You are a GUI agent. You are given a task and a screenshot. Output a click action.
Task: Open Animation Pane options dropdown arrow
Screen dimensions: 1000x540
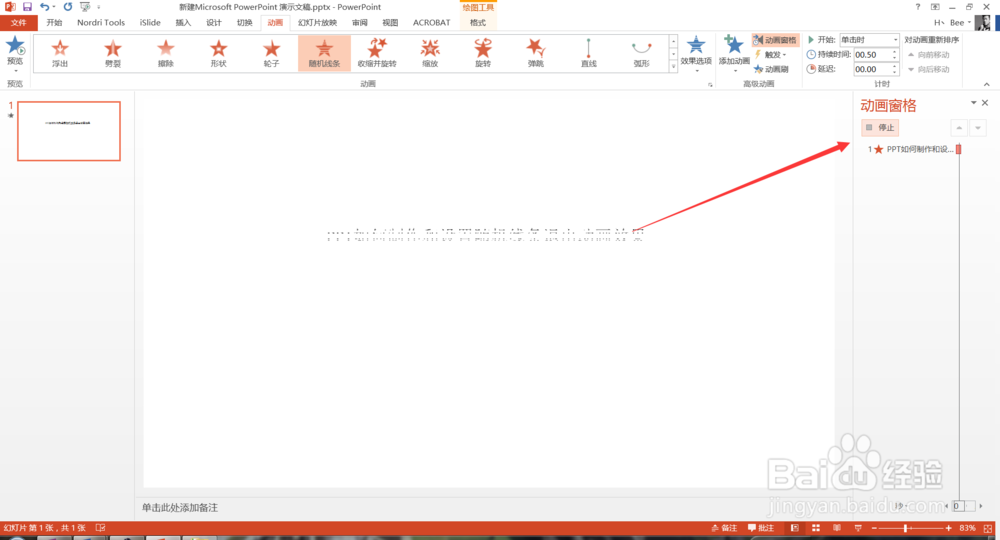pos(973,103)
